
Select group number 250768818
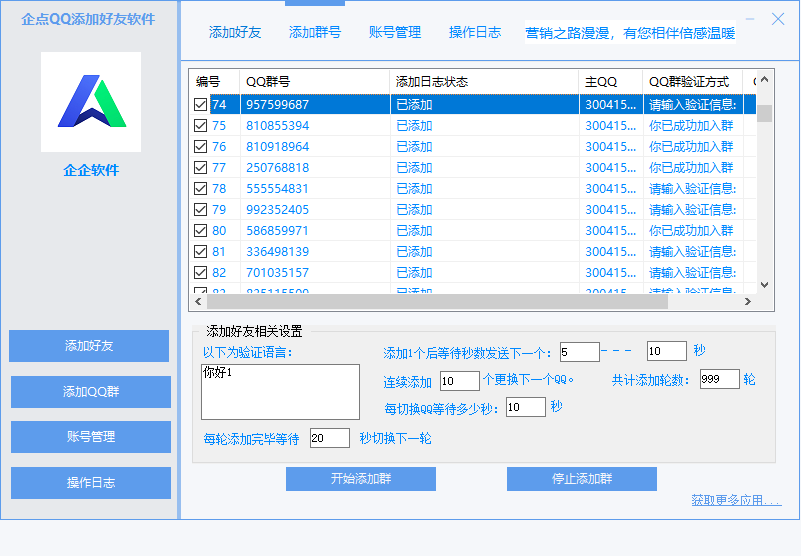[x=277, y=168]
